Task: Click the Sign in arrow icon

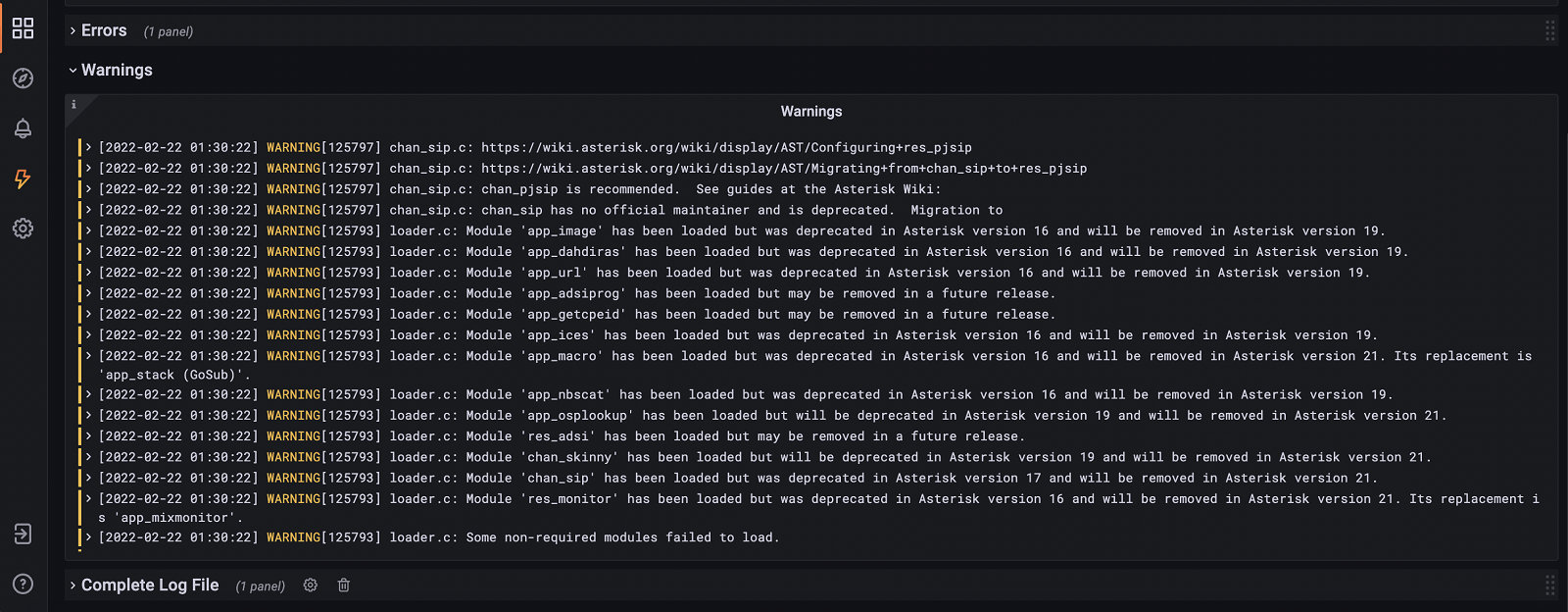Action: click(x=23, y=534)
